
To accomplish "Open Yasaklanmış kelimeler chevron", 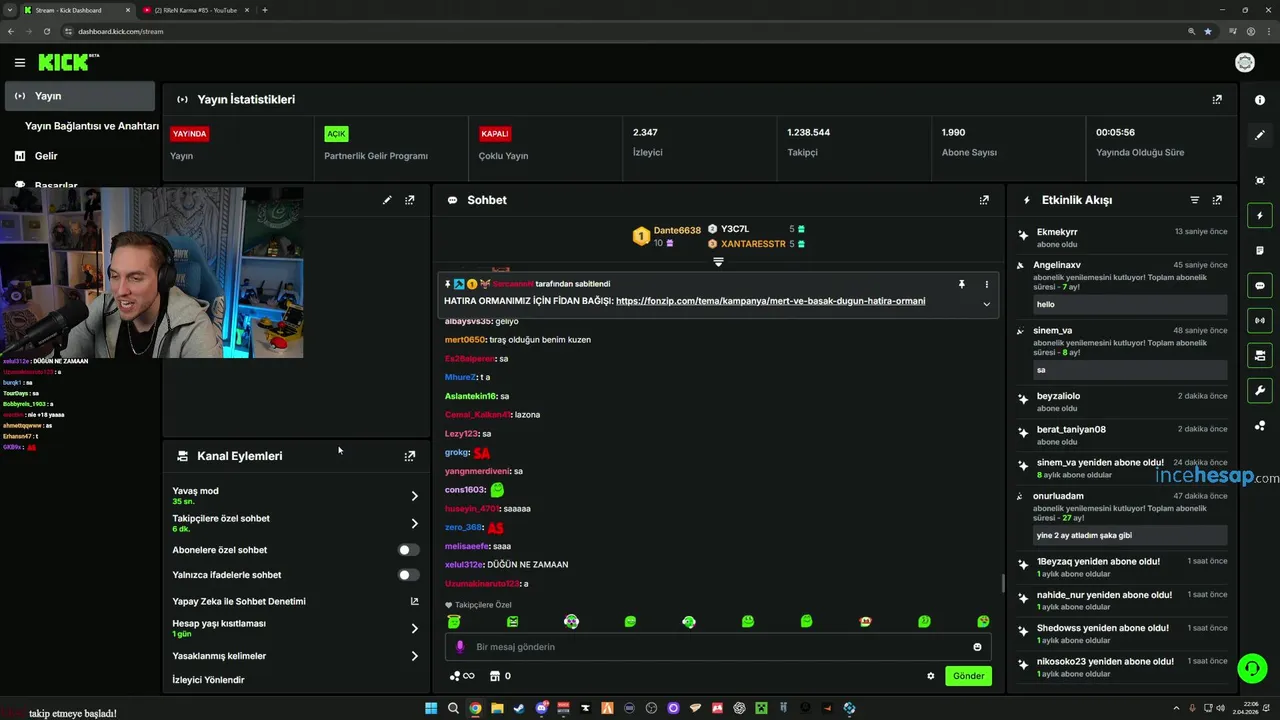I will pos(414,656).
